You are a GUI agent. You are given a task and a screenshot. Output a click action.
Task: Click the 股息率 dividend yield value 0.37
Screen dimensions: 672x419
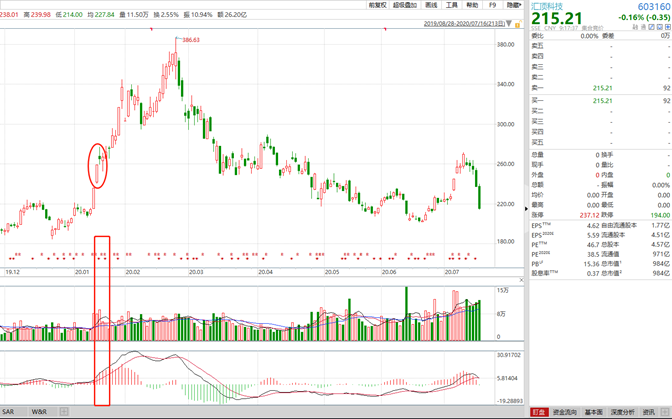tap(593, 273)
